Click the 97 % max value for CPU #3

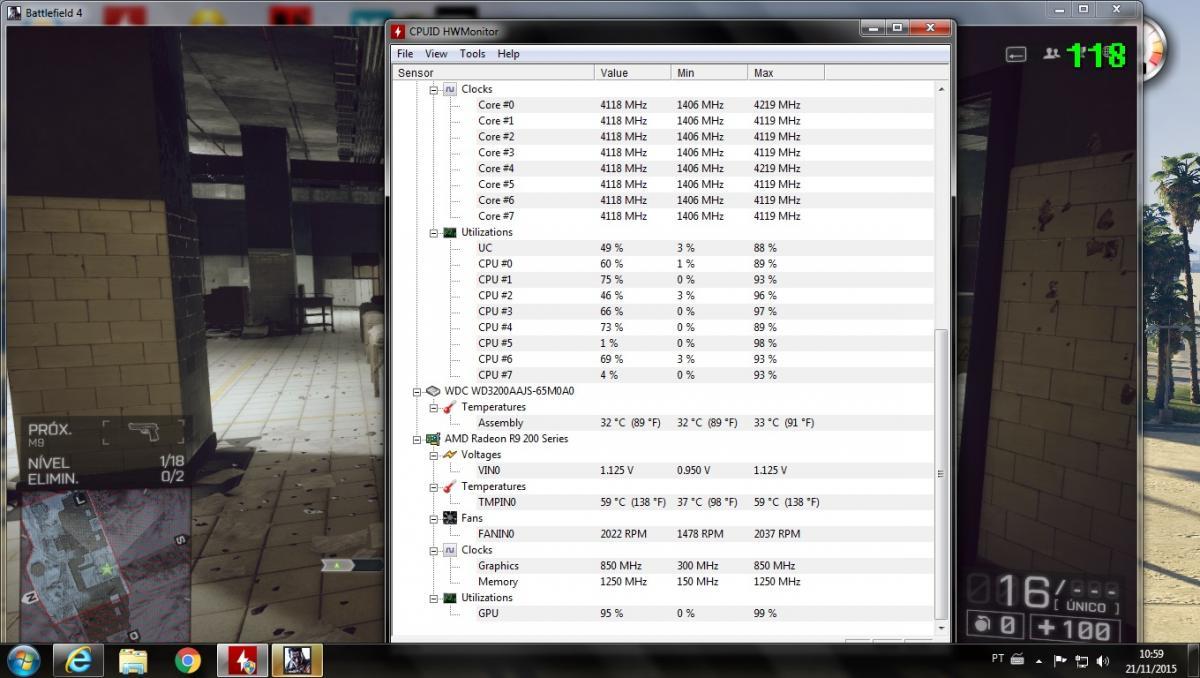coord(765,311)
